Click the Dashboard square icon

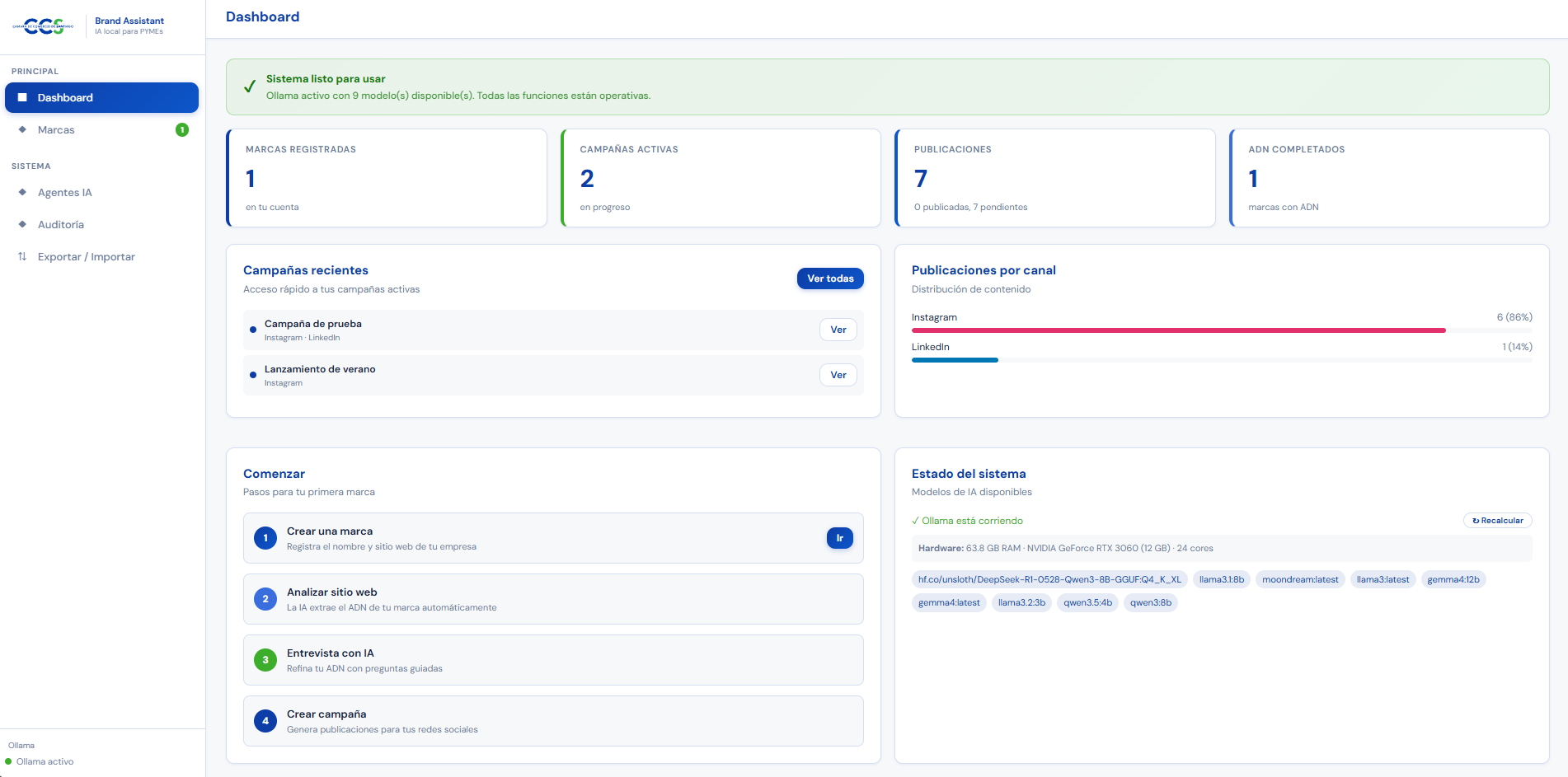pyautogui.click(x=22, y=97)
